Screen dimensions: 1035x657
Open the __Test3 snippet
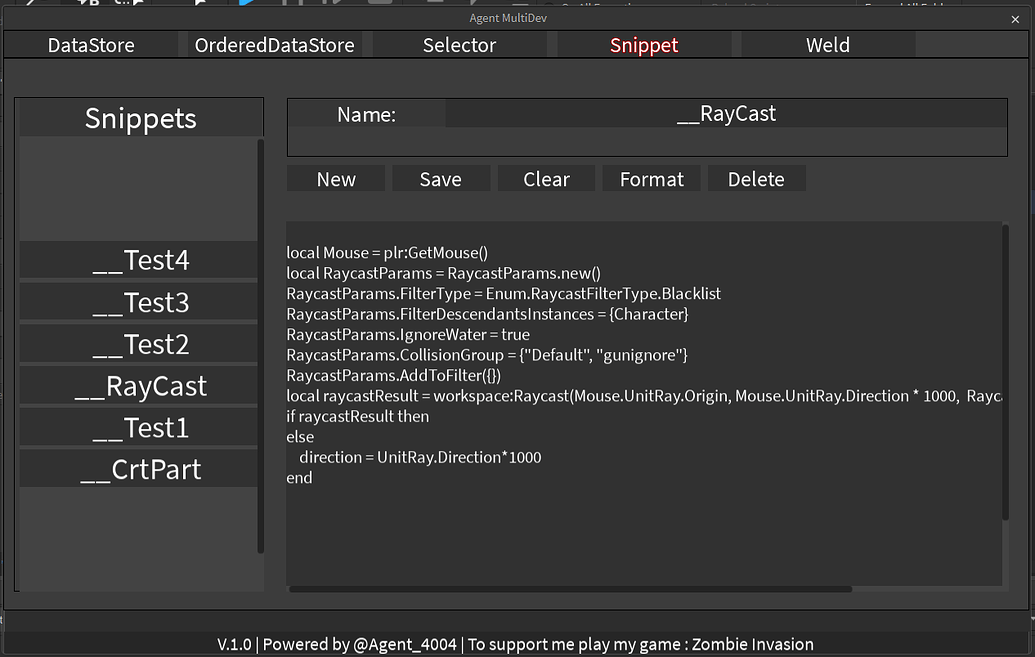click(138, 302)
